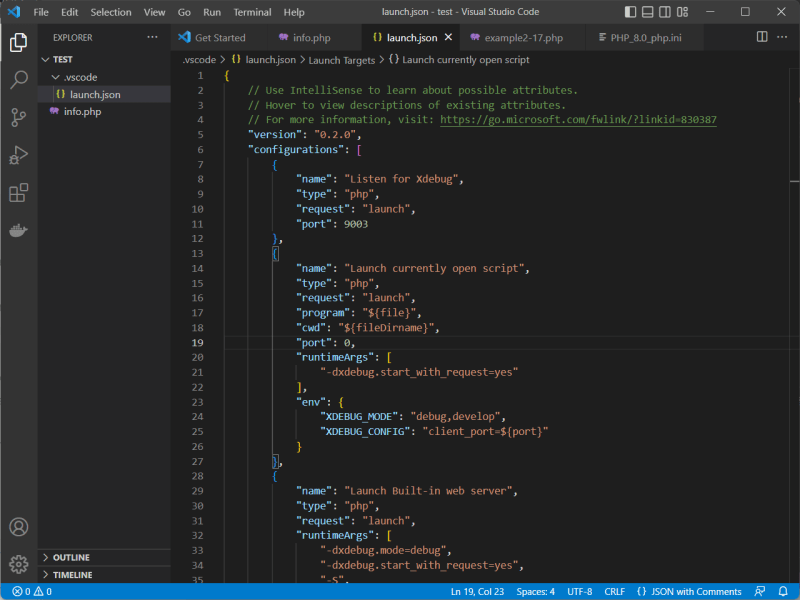
Task: Close the launch.json tab
Action: [x=448, y=37]
